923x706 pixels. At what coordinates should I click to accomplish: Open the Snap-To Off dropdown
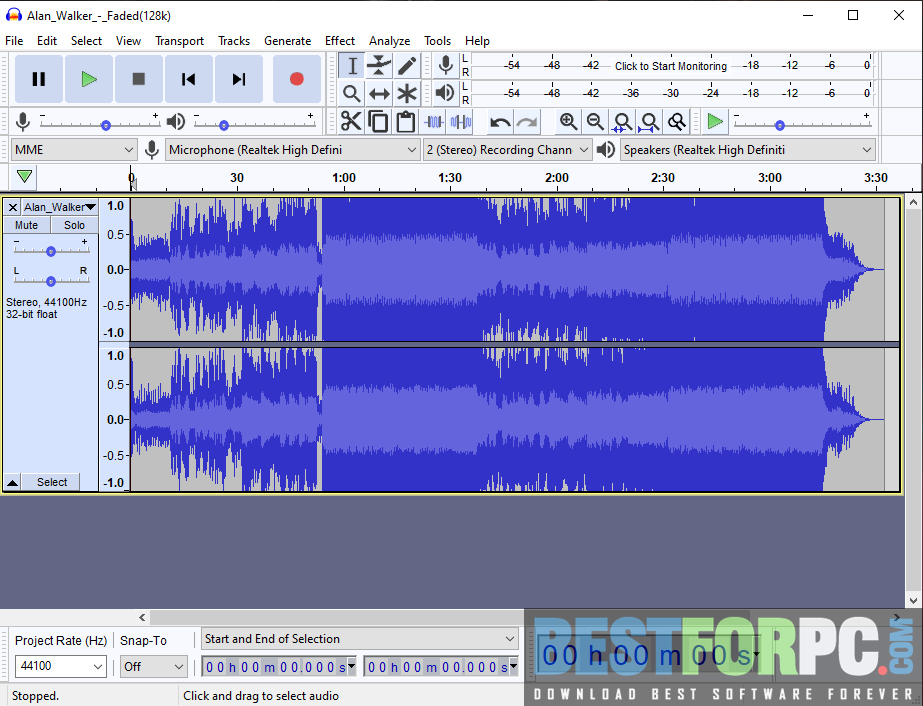click(x=154, y=666)
